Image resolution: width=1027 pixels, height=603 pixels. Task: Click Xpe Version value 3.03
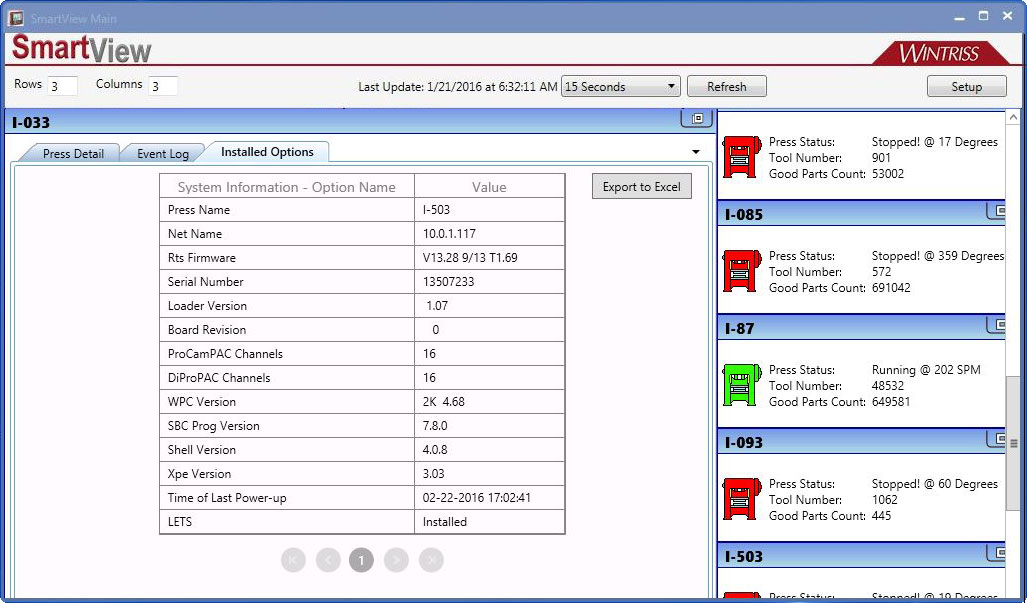434,474
